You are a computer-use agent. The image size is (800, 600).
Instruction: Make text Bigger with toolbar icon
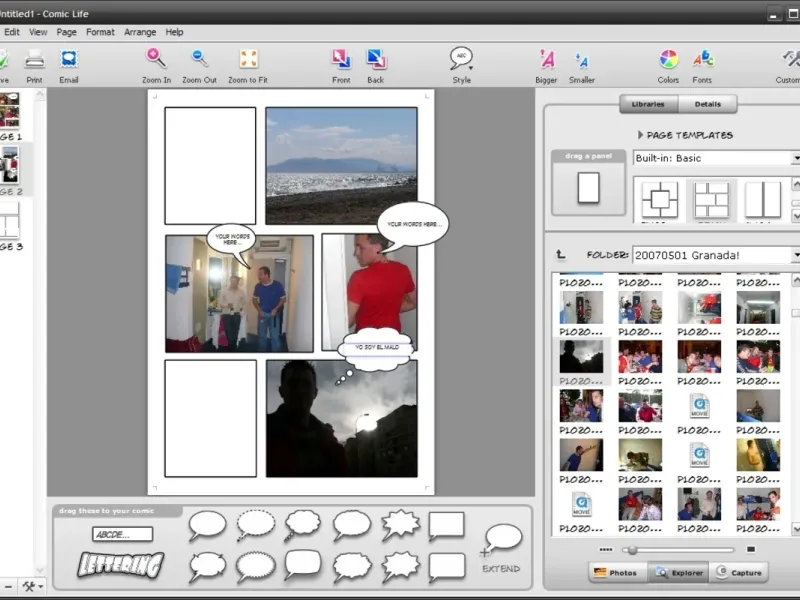pos(546,59)
